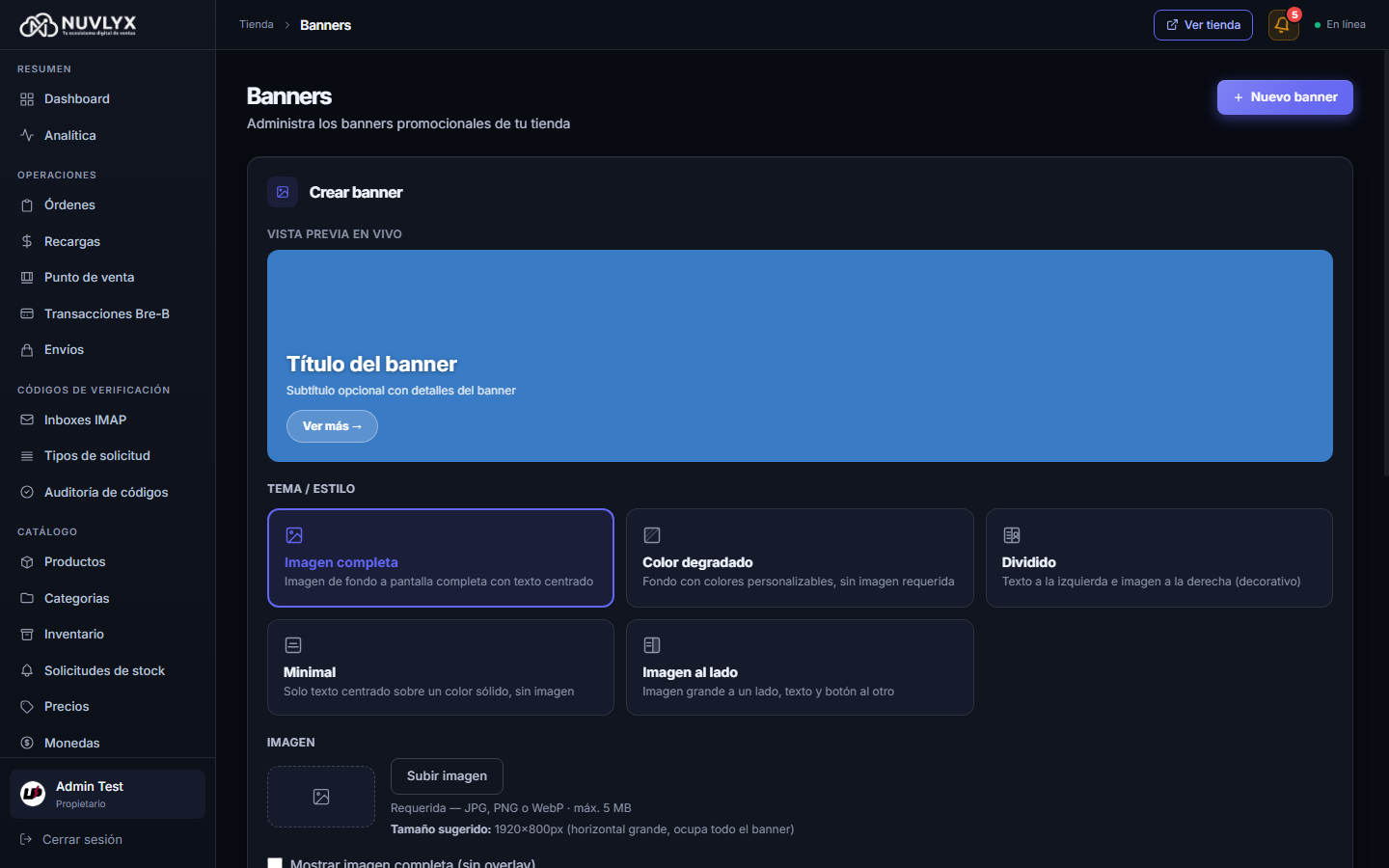
Task: Click the Monedas coin icon
Action: (27, 743)
